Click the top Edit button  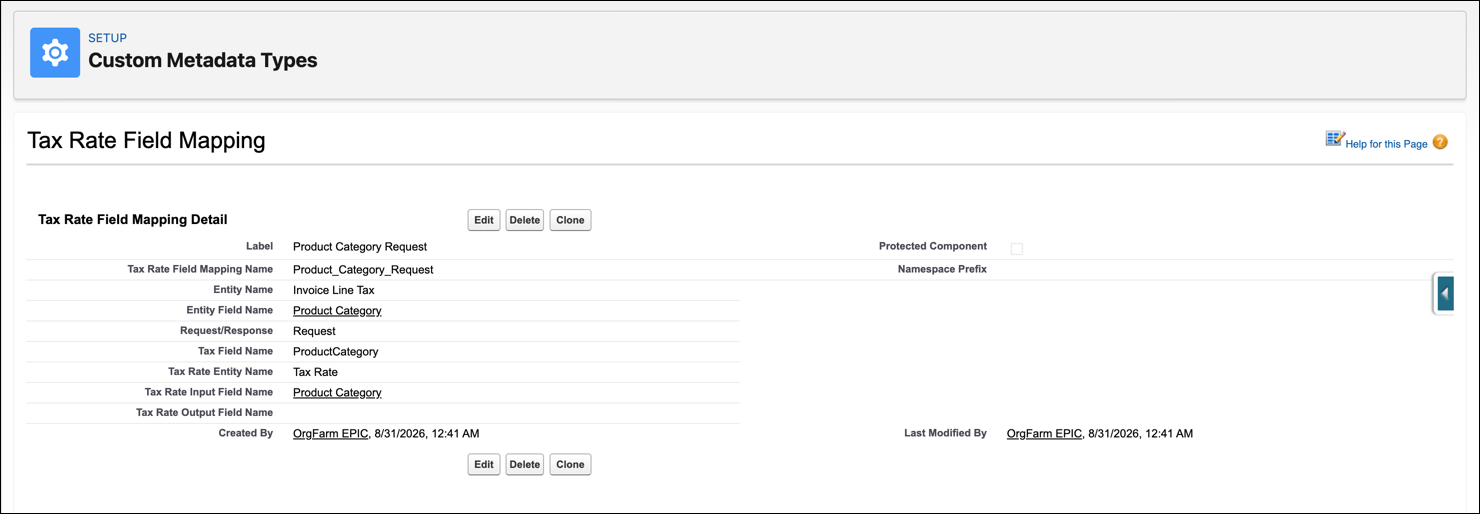click(x=484, y=220)
